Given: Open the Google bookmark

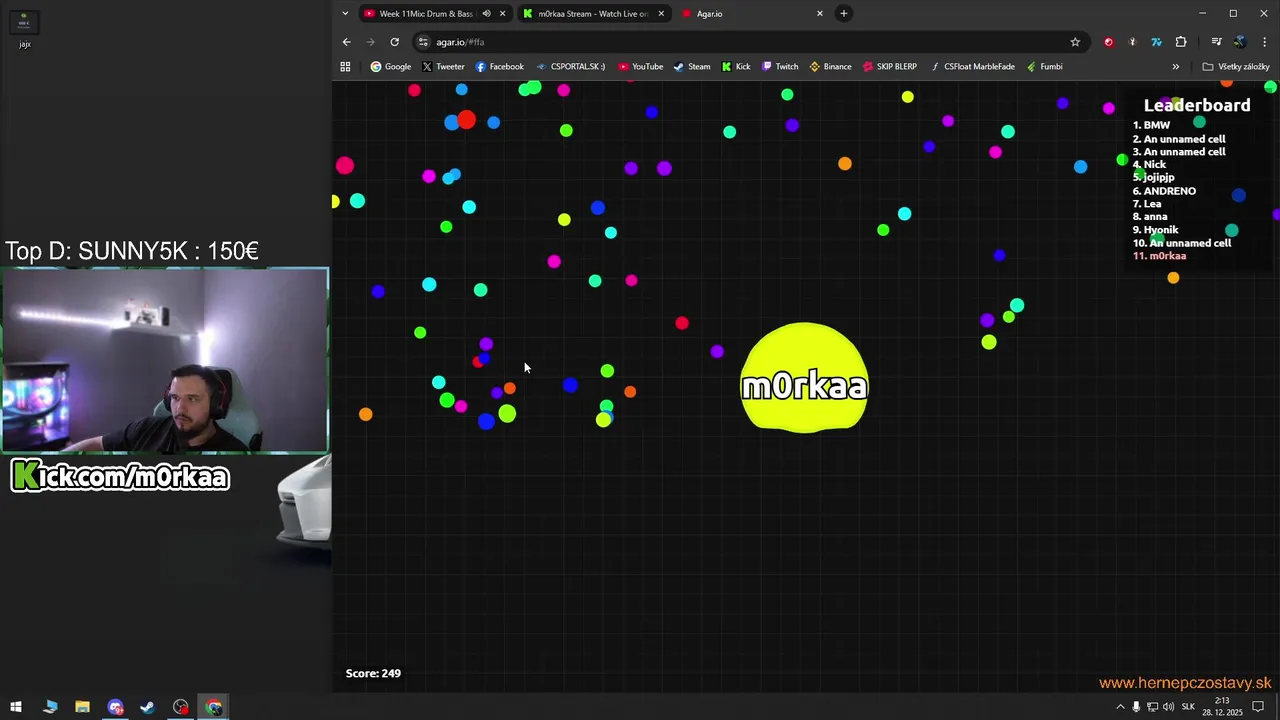Looking at the screenshot, I should (x=391, y=67).
